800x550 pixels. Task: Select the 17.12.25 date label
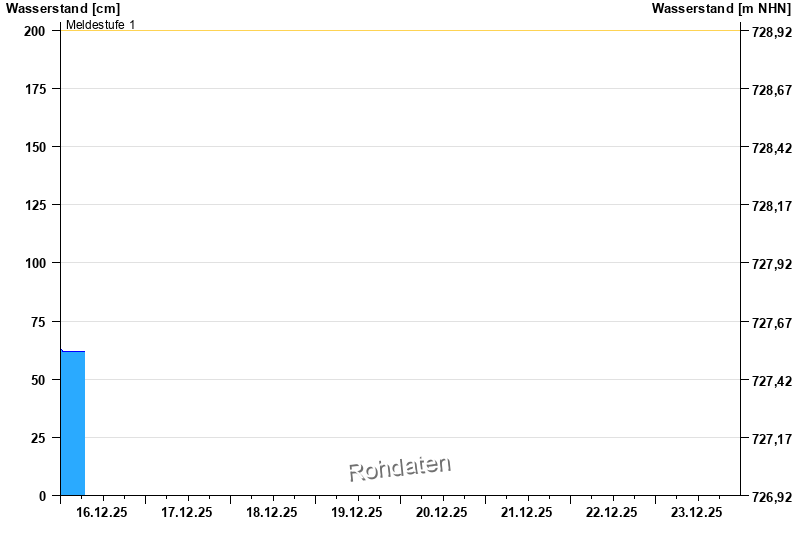click(x=187, y=512)
